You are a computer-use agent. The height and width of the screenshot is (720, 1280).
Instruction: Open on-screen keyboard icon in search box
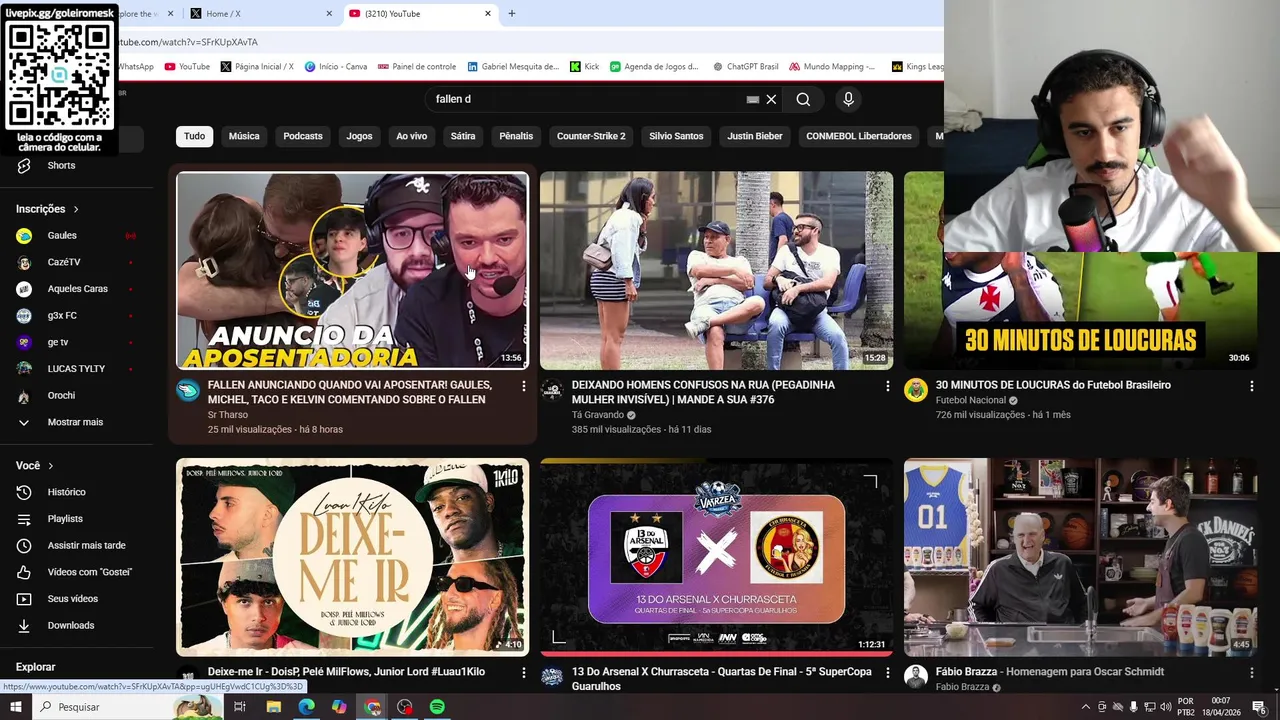click(x=753, y=99)
